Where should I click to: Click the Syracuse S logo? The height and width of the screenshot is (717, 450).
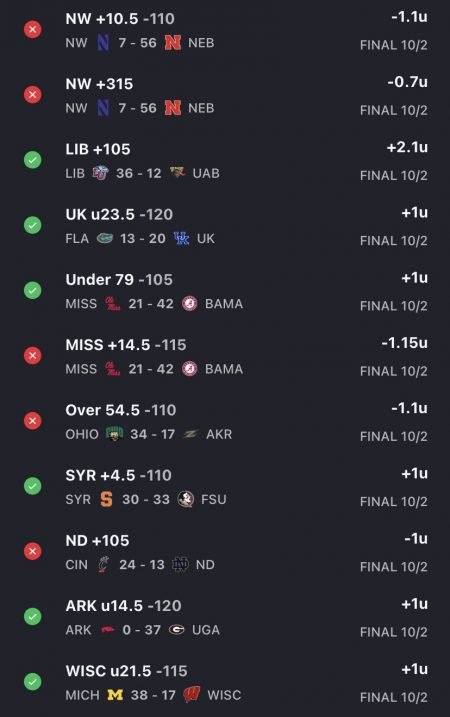click(106, 499)
